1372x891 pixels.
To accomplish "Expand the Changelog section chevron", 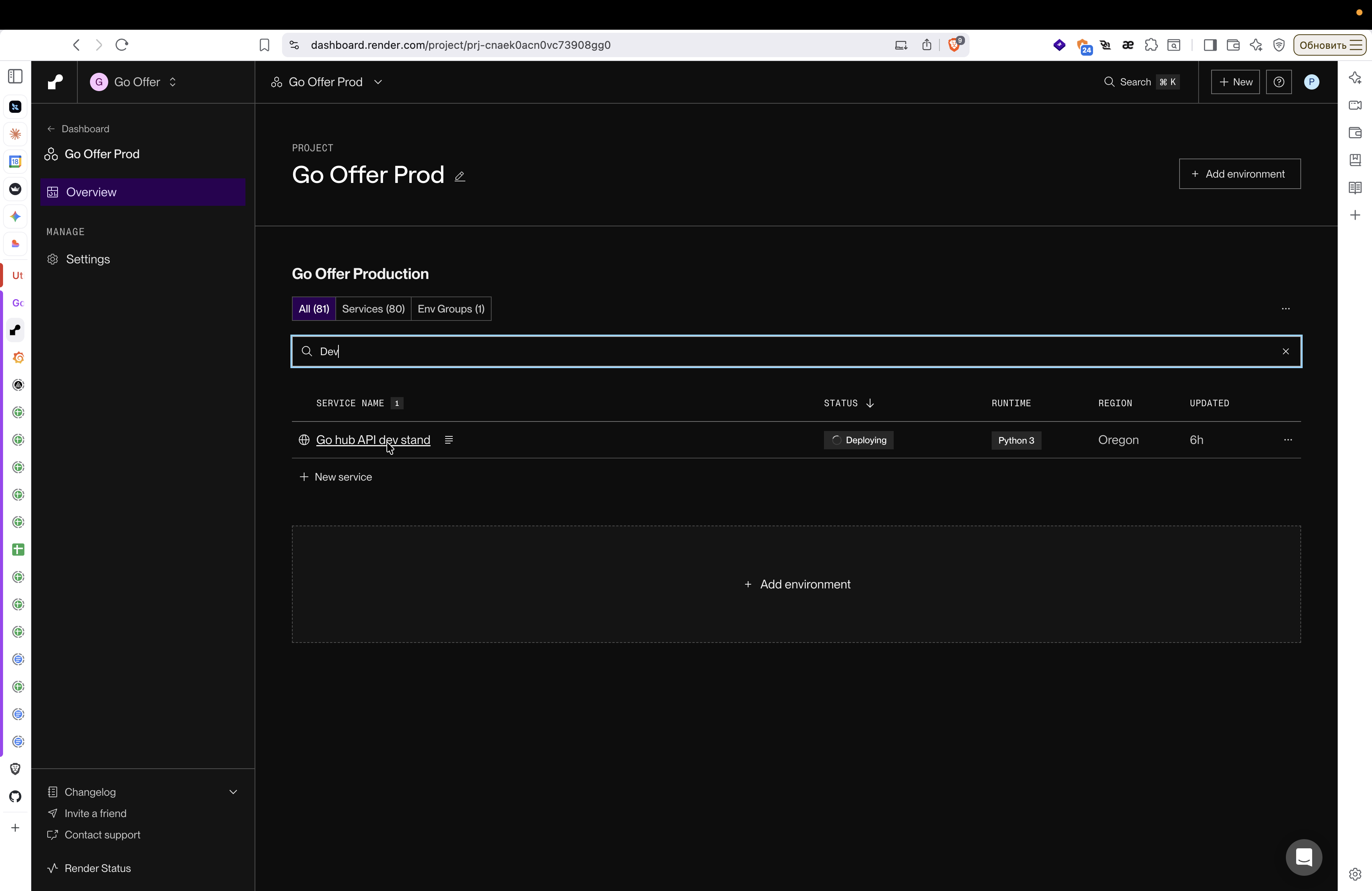I will (233, 792).
